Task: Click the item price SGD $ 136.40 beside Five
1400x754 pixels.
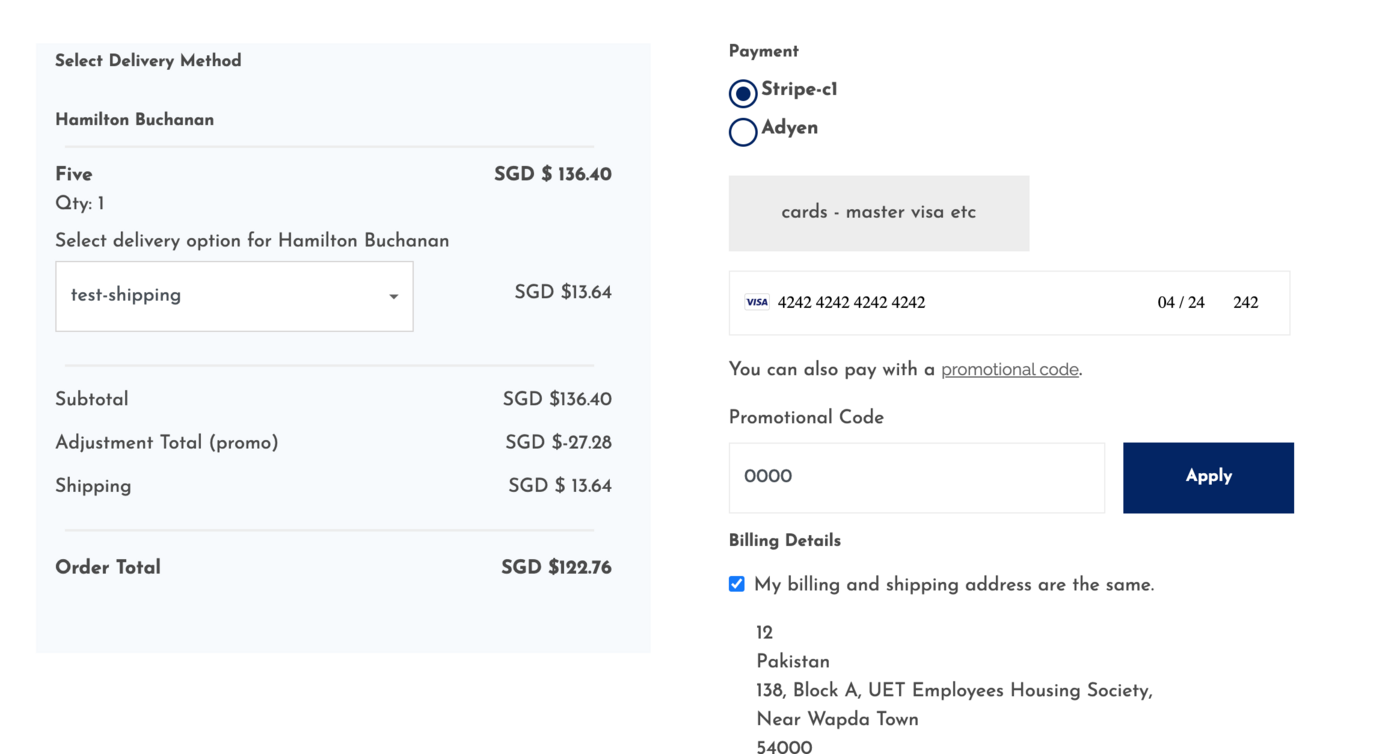Action: [553, 174]
